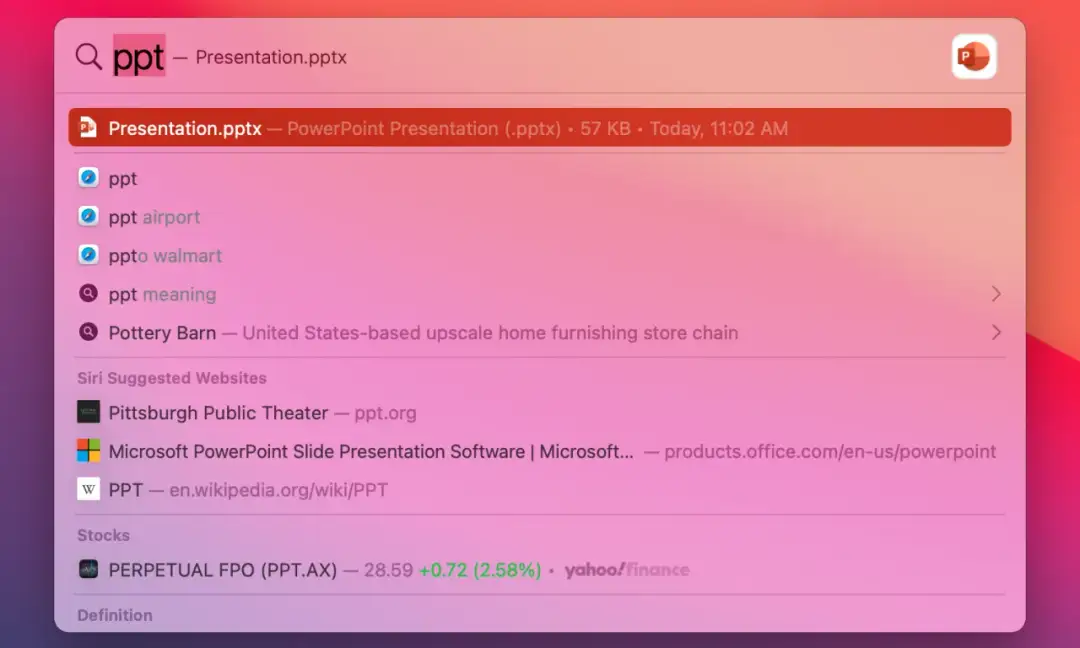Click Safari icon beside 'ppto walmart'

[89, 255]
